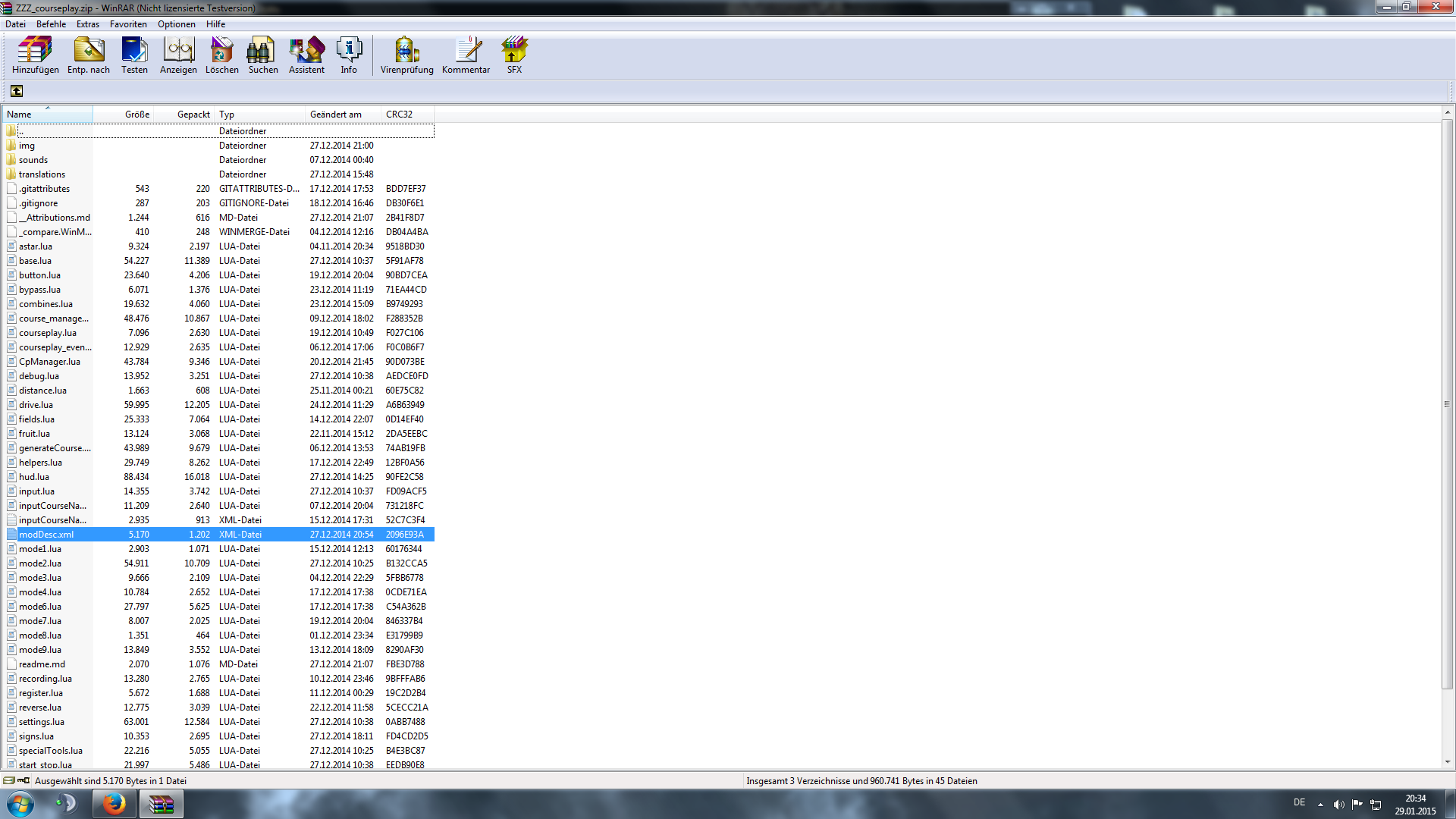Open the Optionen menu
The image size is (1456, 819).
177,24
